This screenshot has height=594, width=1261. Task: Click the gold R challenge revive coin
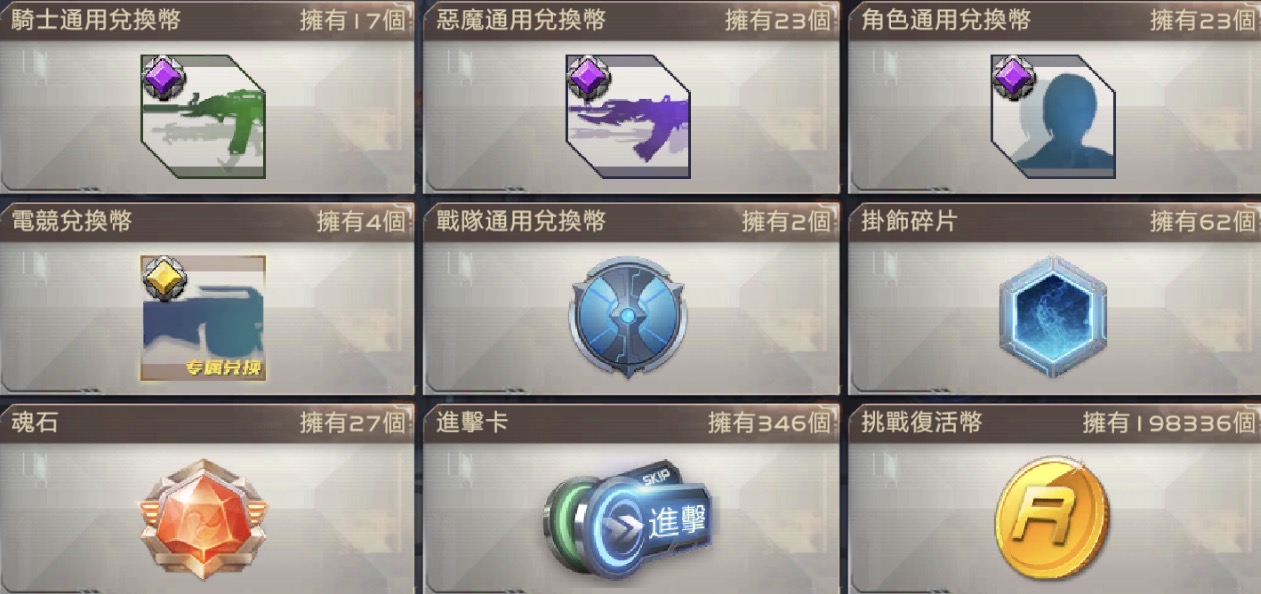1052,518
